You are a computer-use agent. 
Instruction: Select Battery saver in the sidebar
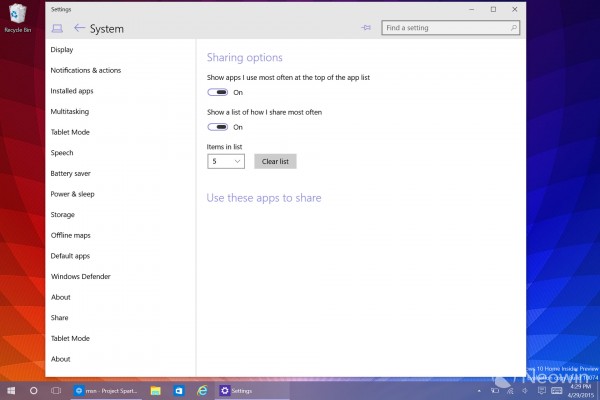pyautogui.click(x=71, y=173)
